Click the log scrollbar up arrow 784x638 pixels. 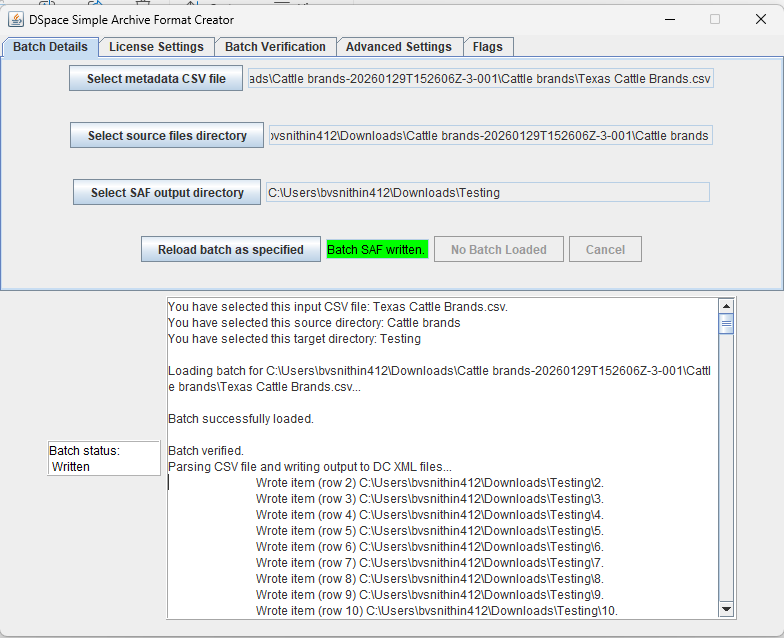pos(727,306)
